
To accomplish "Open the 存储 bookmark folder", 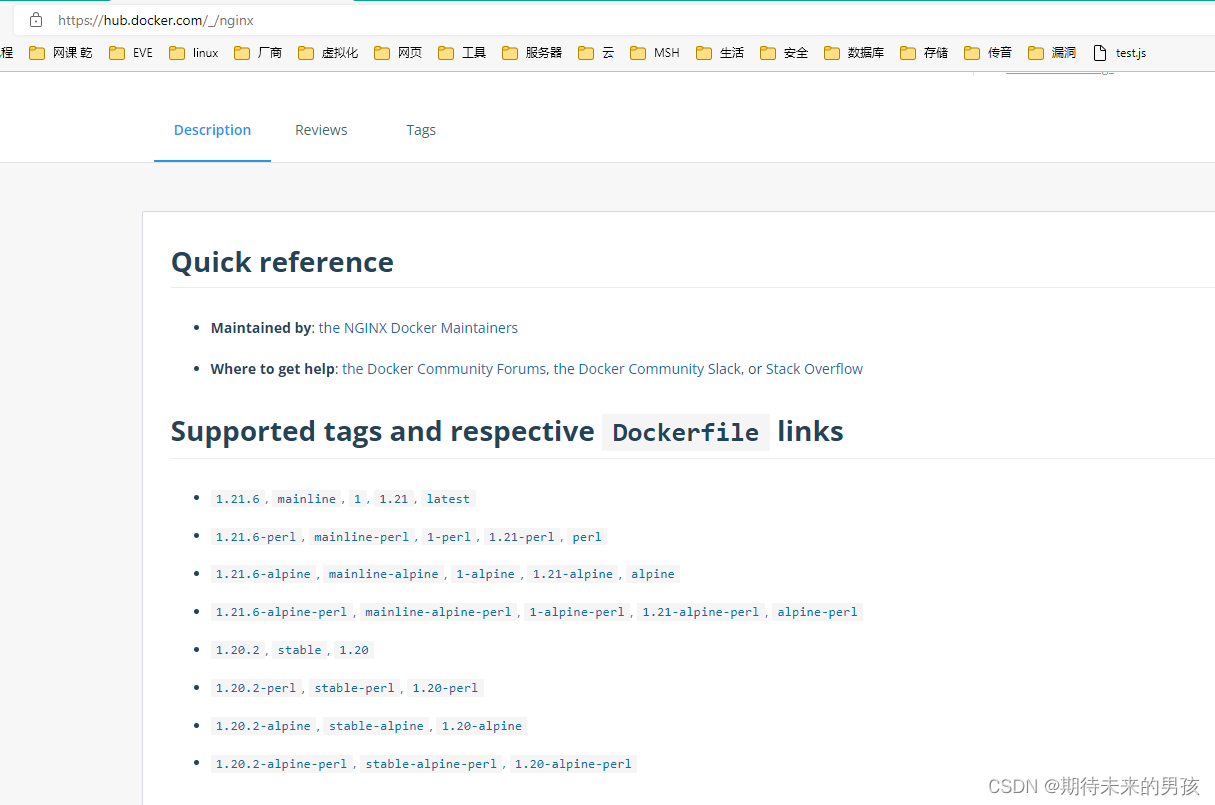I will (924, 53).
